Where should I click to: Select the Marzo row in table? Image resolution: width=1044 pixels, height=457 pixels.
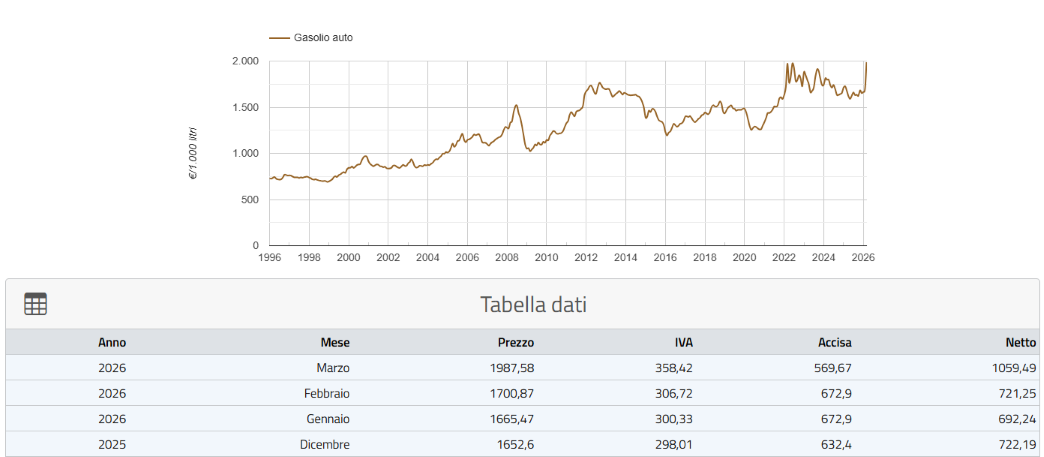pos(333,368)
